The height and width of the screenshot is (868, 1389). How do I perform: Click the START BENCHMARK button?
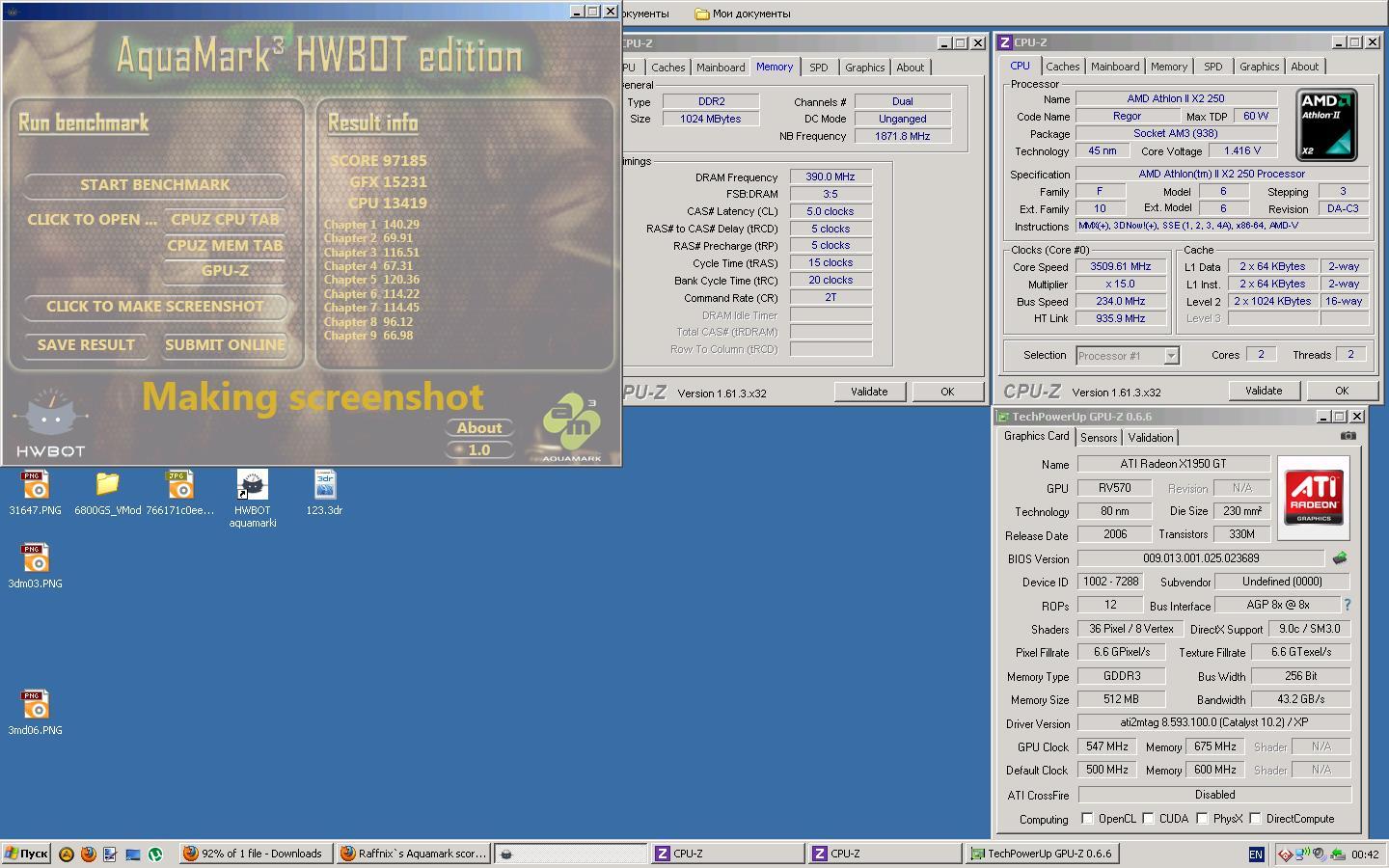pos(155,184)
